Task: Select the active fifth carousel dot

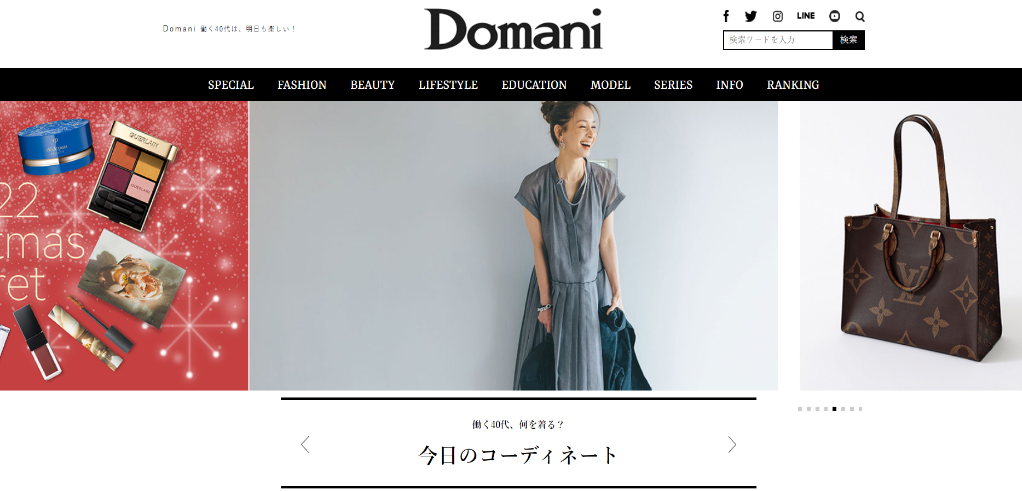Action: tap(834, 409)
